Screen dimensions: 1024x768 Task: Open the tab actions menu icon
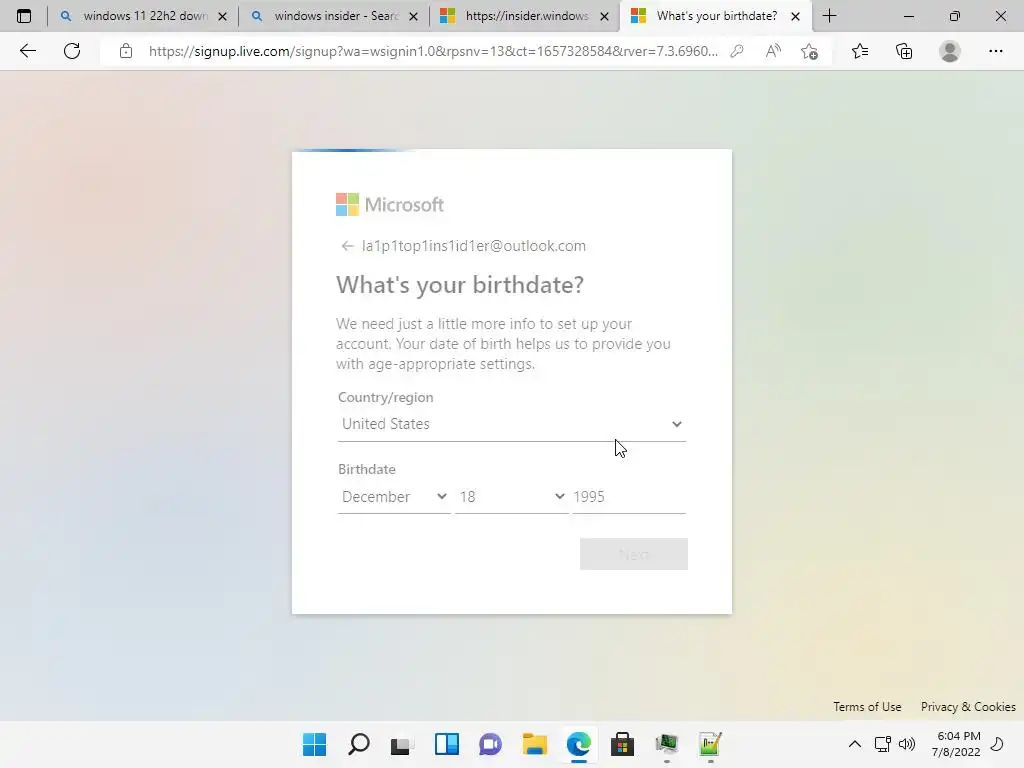point(24,16)
